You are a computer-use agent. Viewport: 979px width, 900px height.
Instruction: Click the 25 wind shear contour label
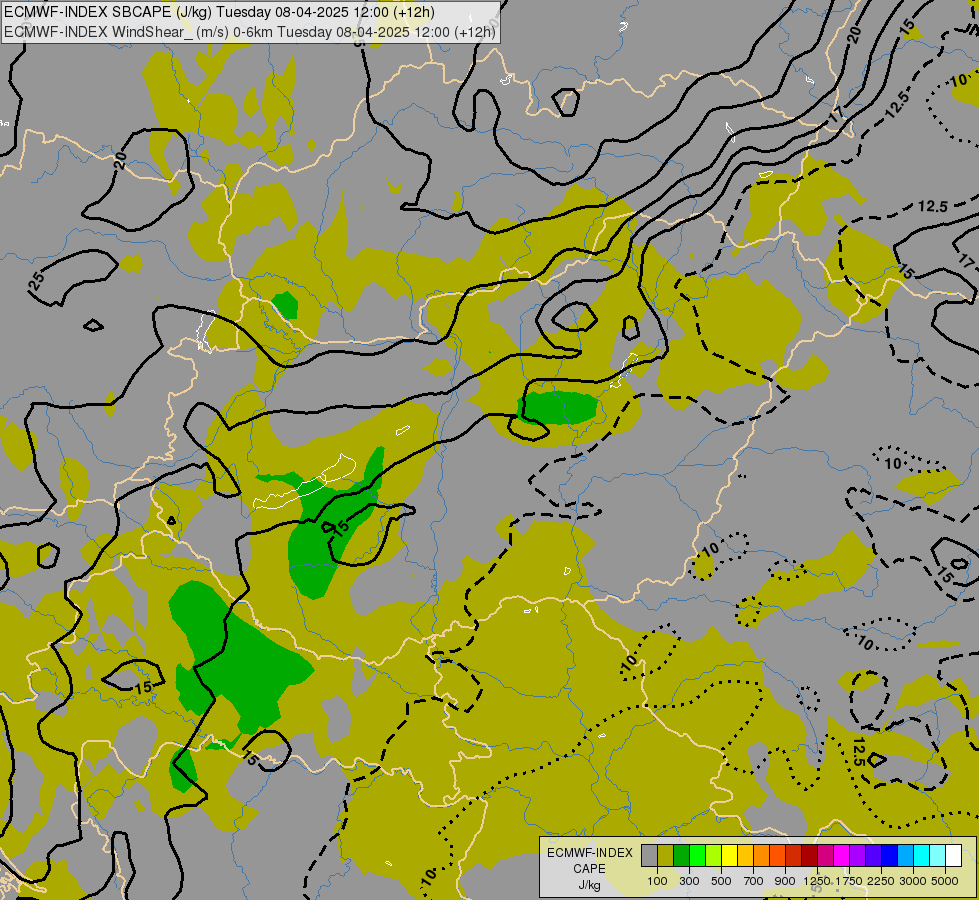pyautogui.click(x=36, y=281)
